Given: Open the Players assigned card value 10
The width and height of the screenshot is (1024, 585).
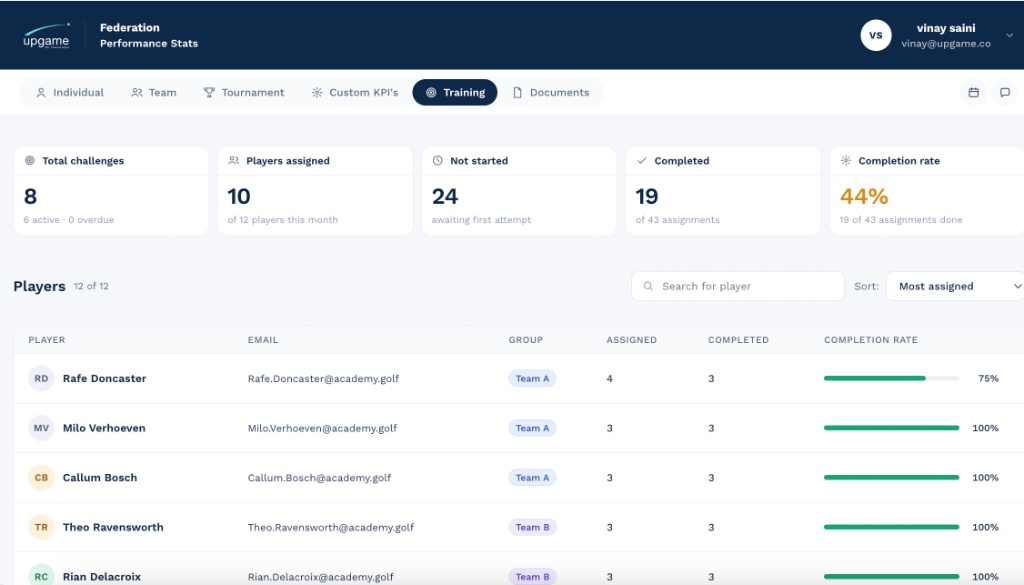Looking at the screenshot, I should (239, 197).
